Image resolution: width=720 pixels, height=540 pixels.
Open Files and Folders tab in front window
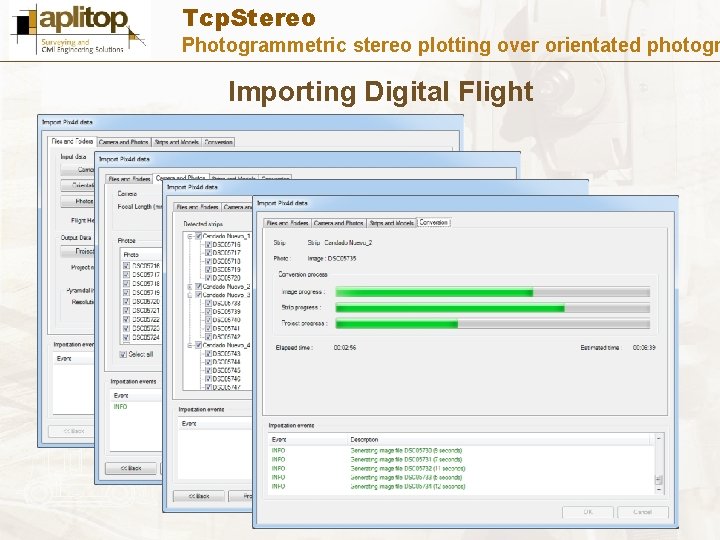(x=287, y=223)
